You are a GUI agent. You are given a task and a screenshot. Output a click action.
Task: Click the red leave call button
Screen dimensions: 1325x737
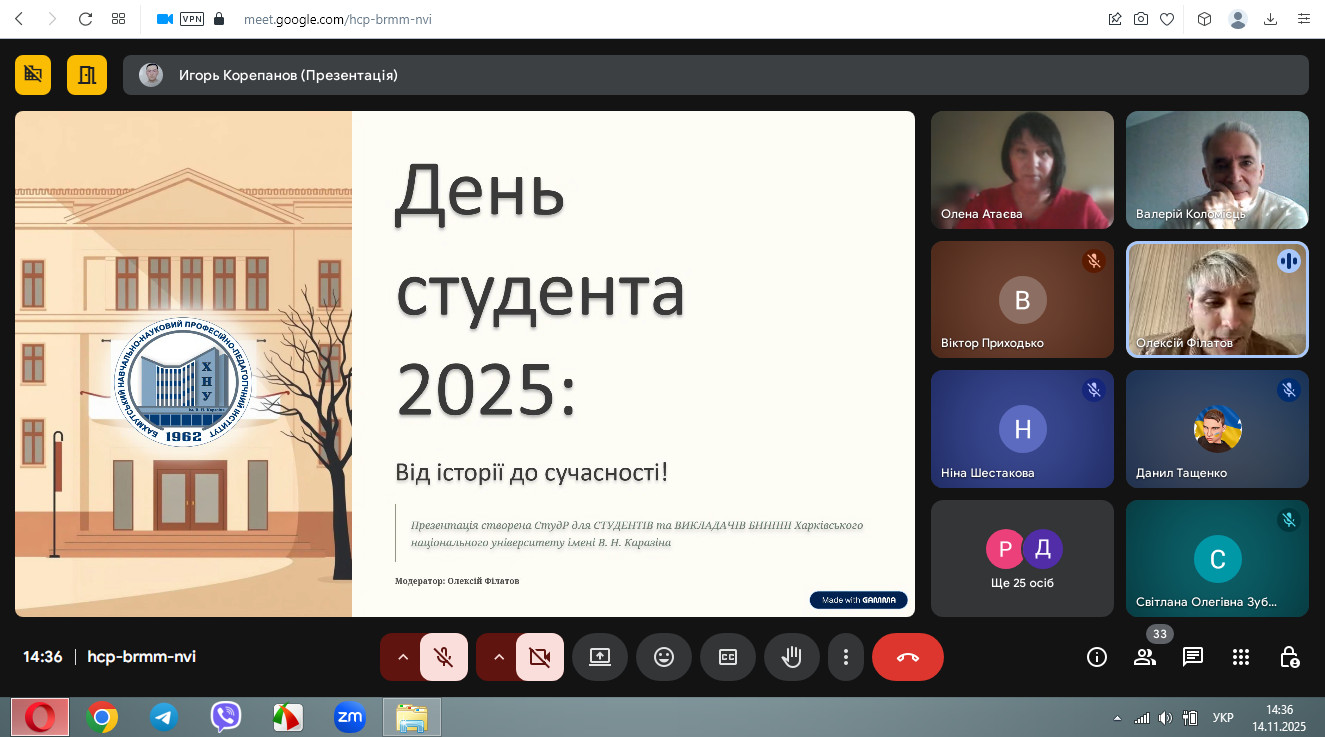(907, 657)
